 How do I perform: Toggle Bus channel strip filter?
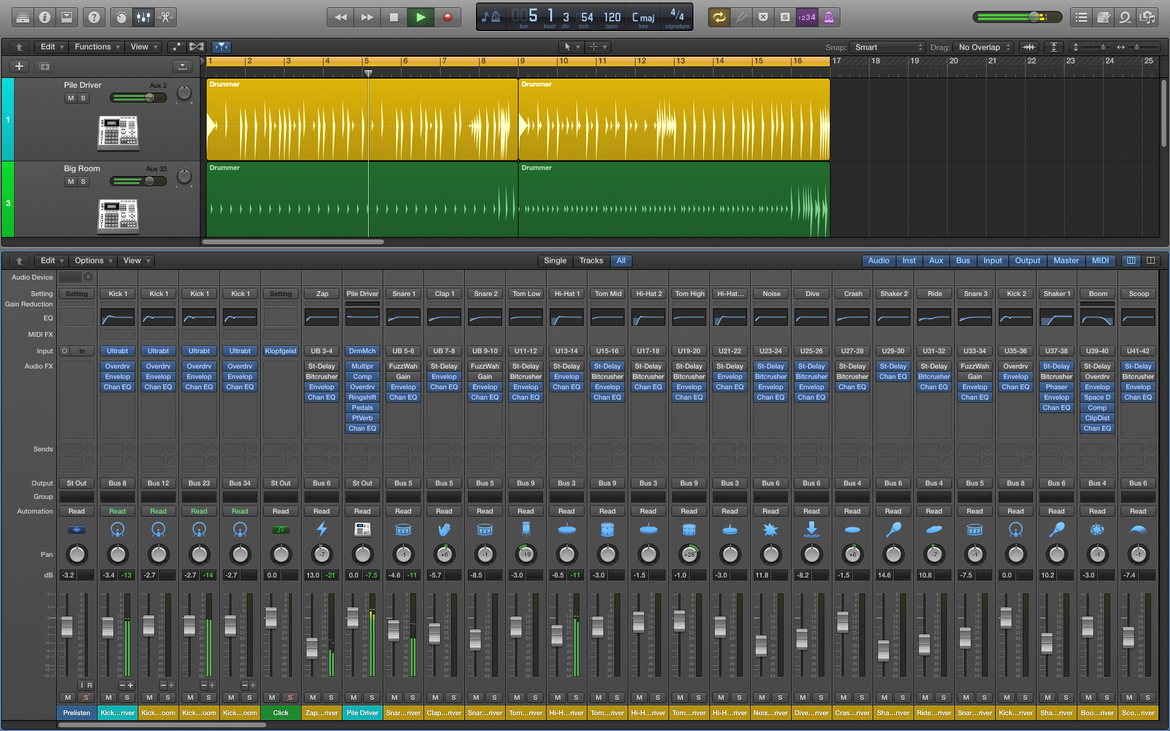963,260
